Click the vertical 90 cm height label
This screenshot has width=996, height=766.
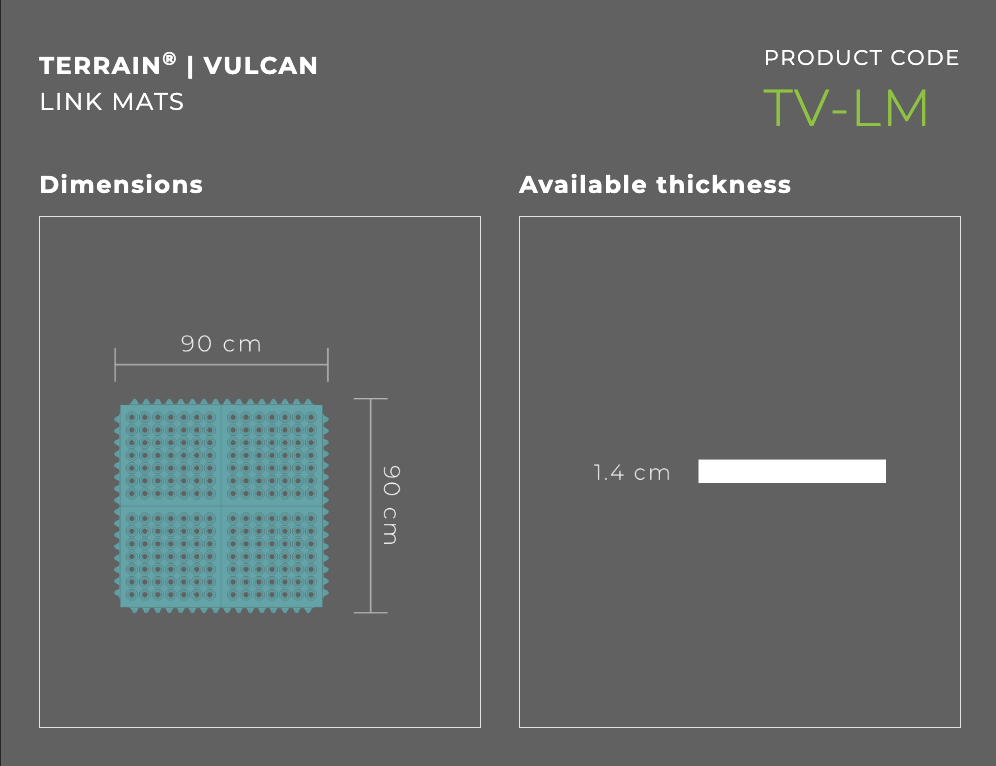[x=391, y=505]
